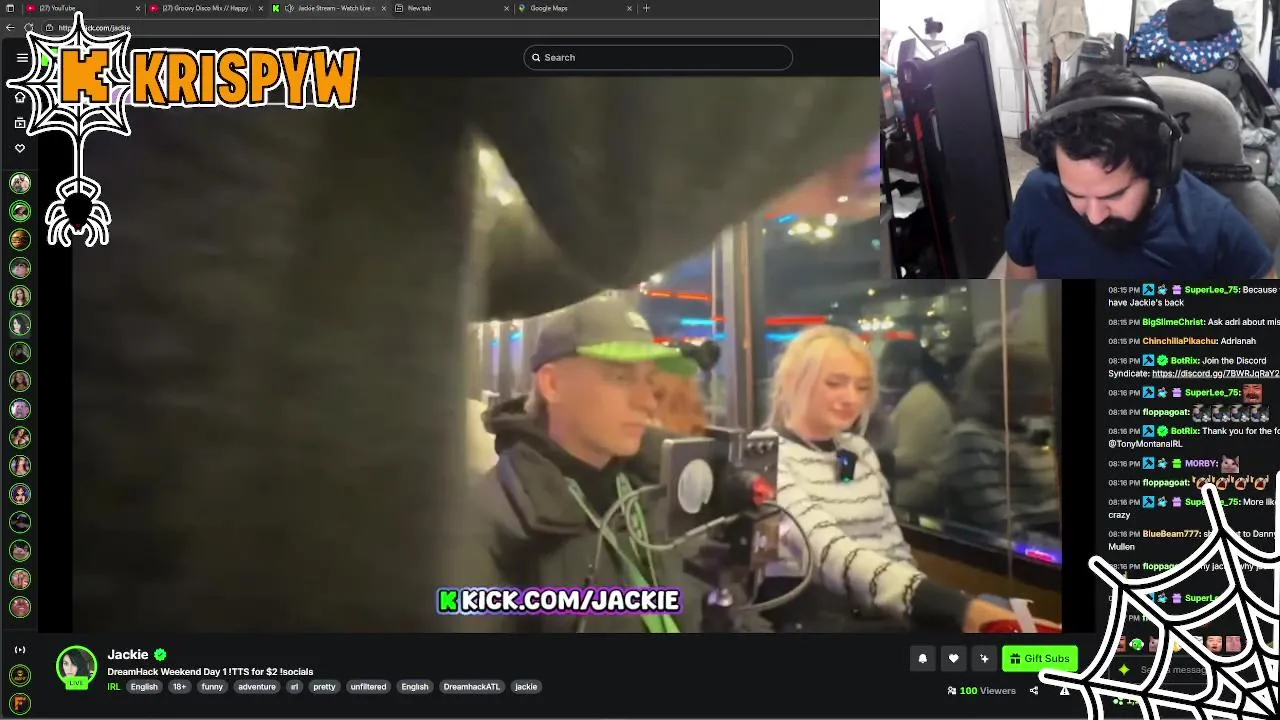1280x720 pixels.
Task: Click the Jackie channel name
Action: click(x=127, y=654)
